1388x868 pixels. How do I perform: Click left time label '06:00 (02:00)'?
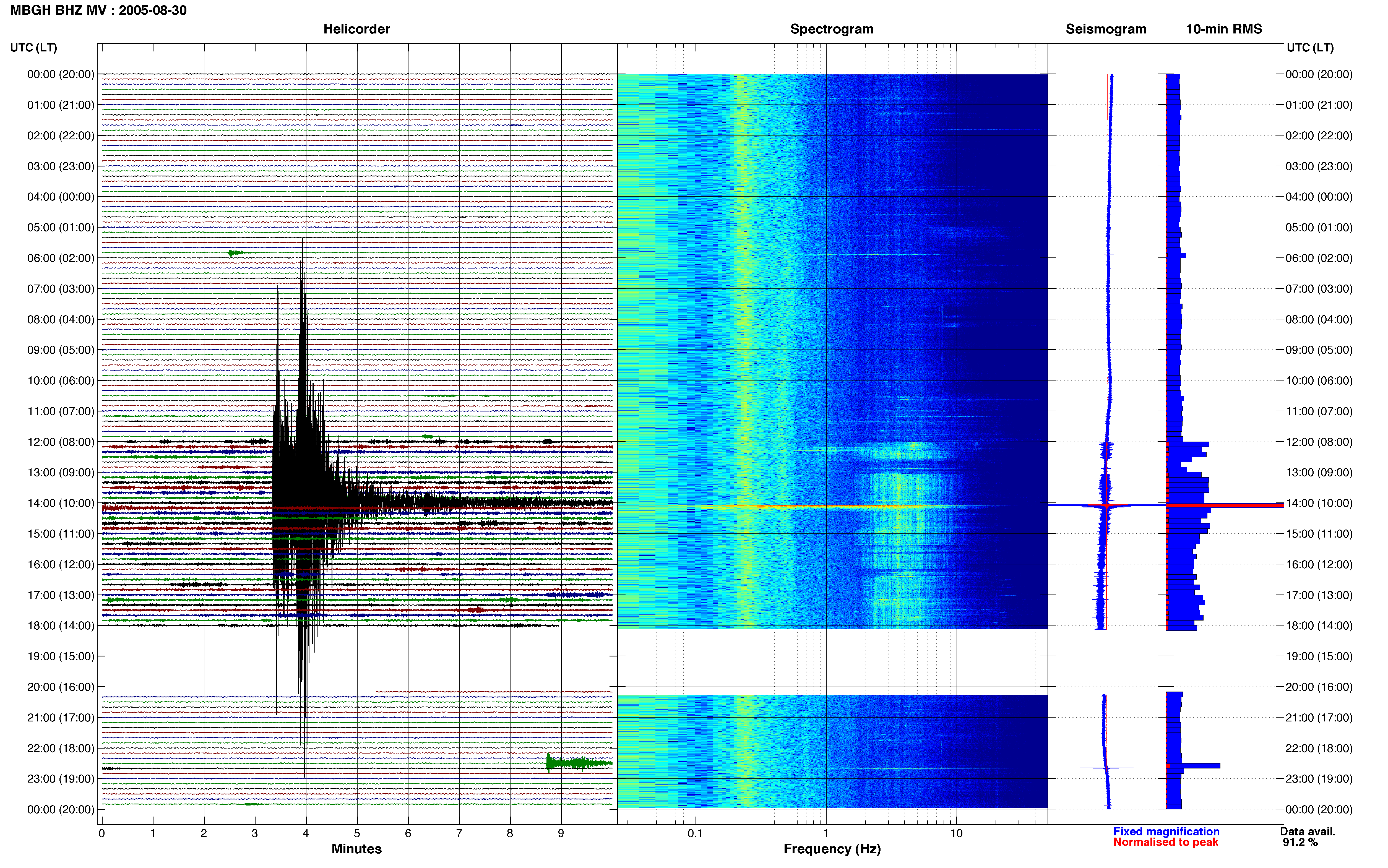pos(61,258)
